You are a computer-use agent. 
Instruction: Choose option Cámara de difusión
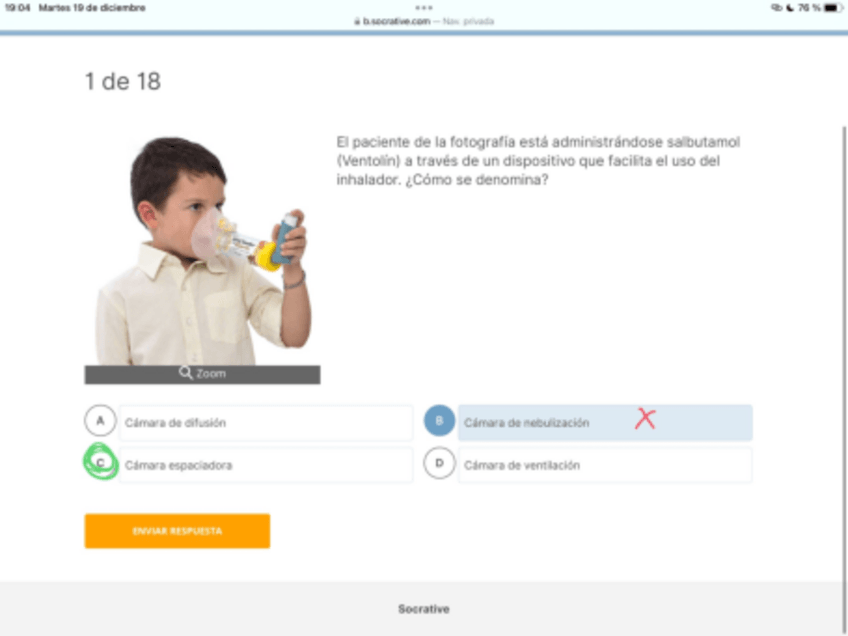(266, 423)
